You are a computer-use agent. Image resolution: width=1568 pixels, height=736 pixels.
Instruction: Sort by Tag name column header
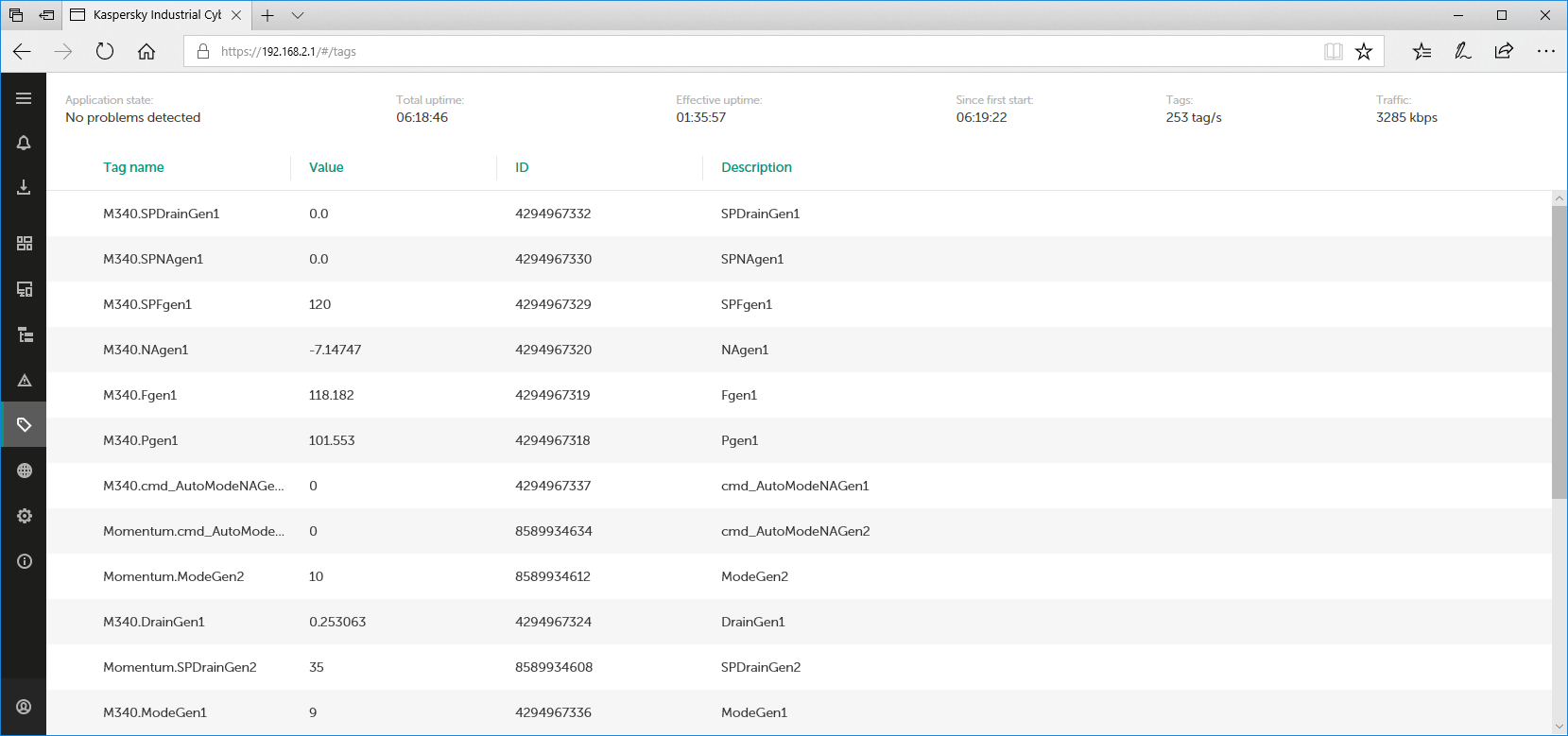coord(133,167)
